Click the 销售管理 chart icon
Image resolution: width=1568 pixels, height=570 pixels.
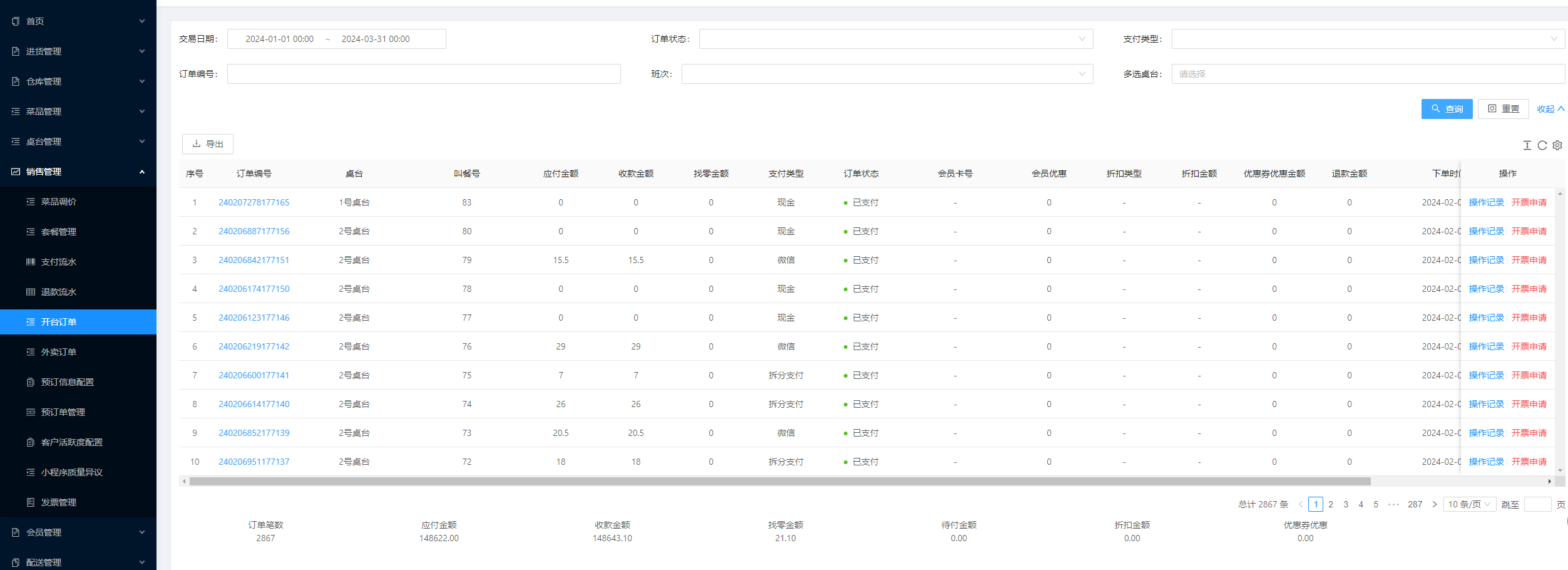pos(16,172)
